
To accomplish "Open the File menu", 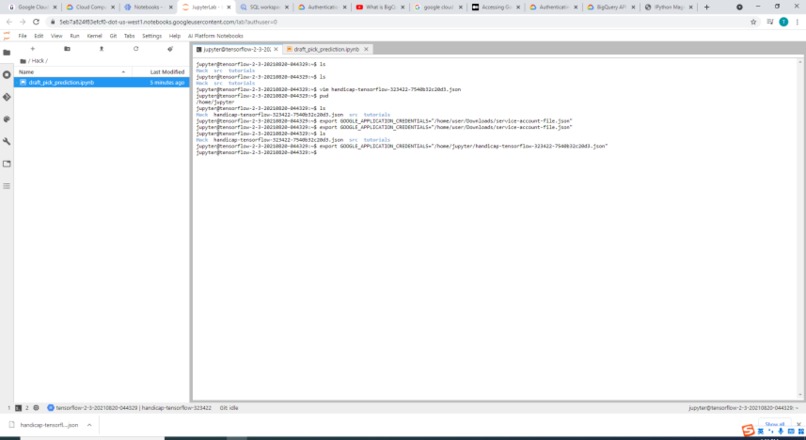I will point(23,36).
